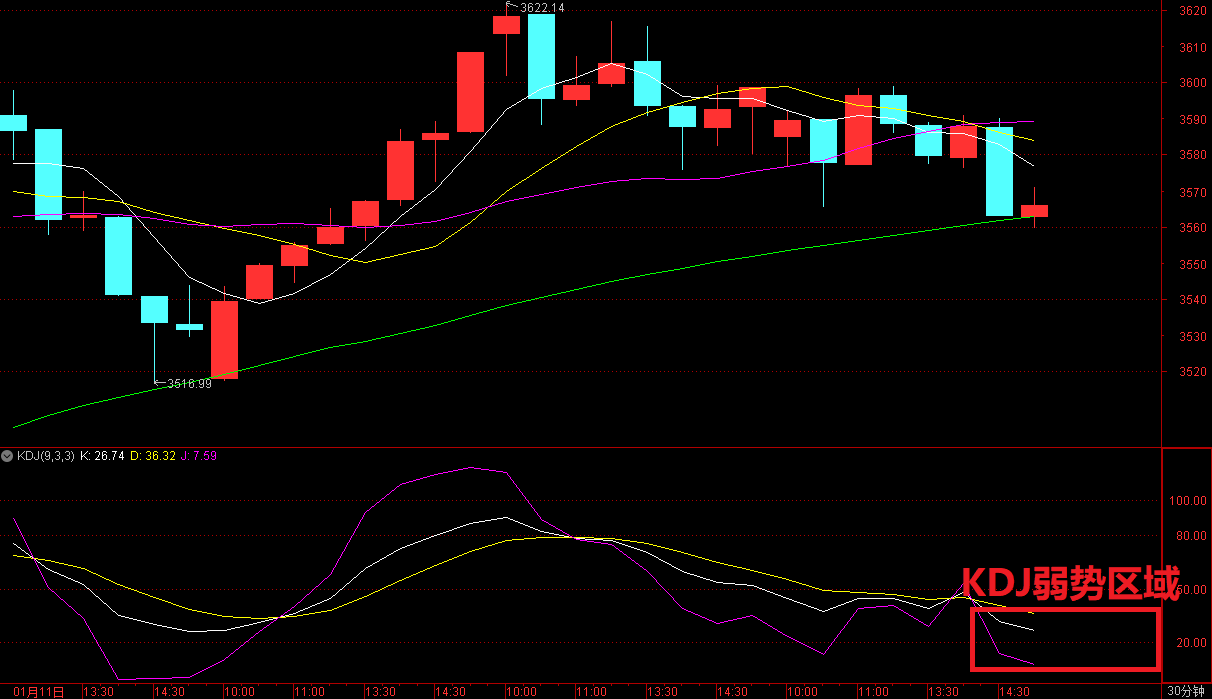The width and height of the screenshot is (1212, 699).
Task: Click the 3516.99 low price marker
Action: tap(189, 383)
